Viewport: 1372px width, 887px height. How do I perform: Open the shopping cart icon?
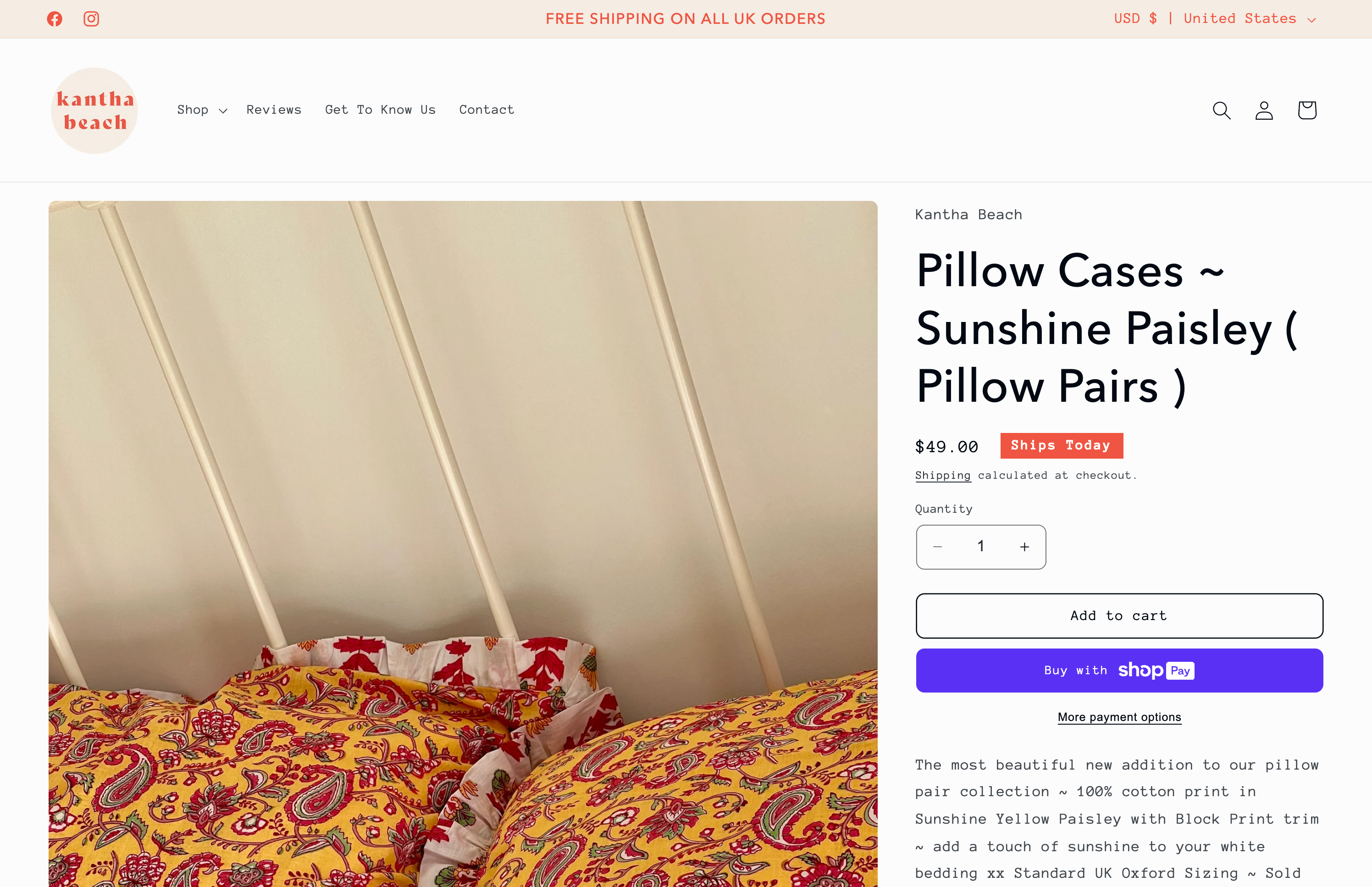(x=1307, y=110)
